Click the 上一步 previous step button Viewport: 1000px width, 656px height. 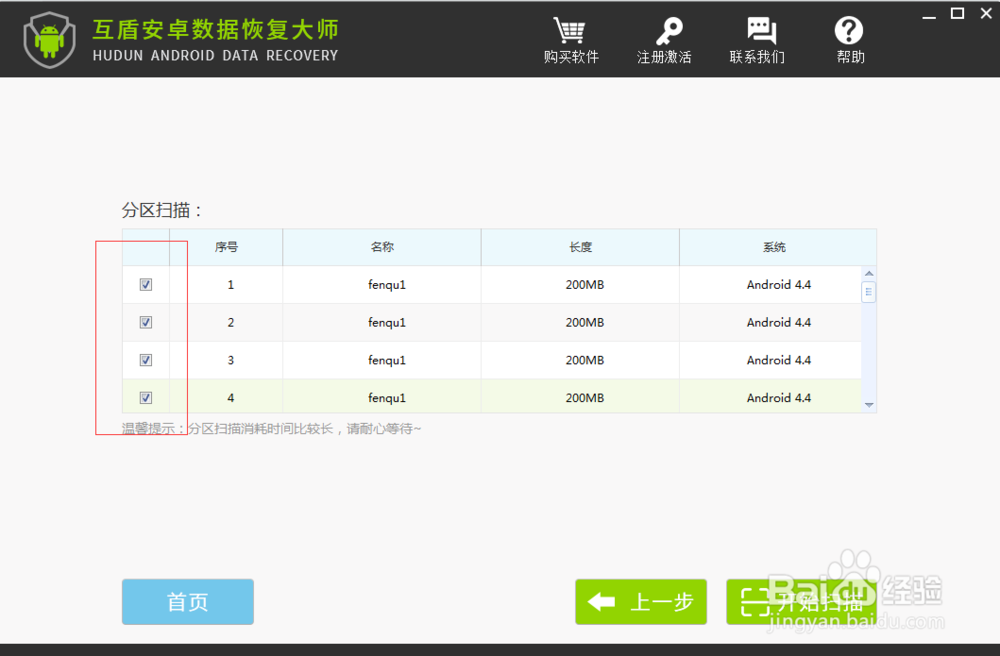click(641, 602)
